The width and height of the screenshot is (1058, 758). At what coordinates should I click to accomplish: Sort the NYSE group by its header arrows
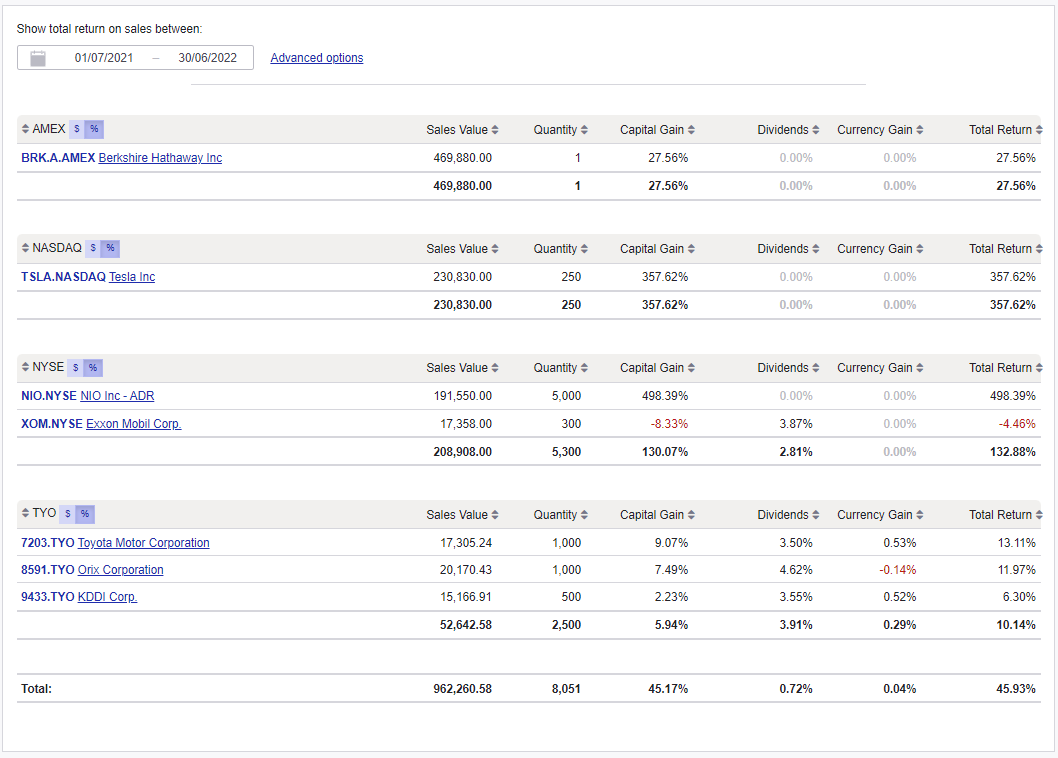[25, 367]
